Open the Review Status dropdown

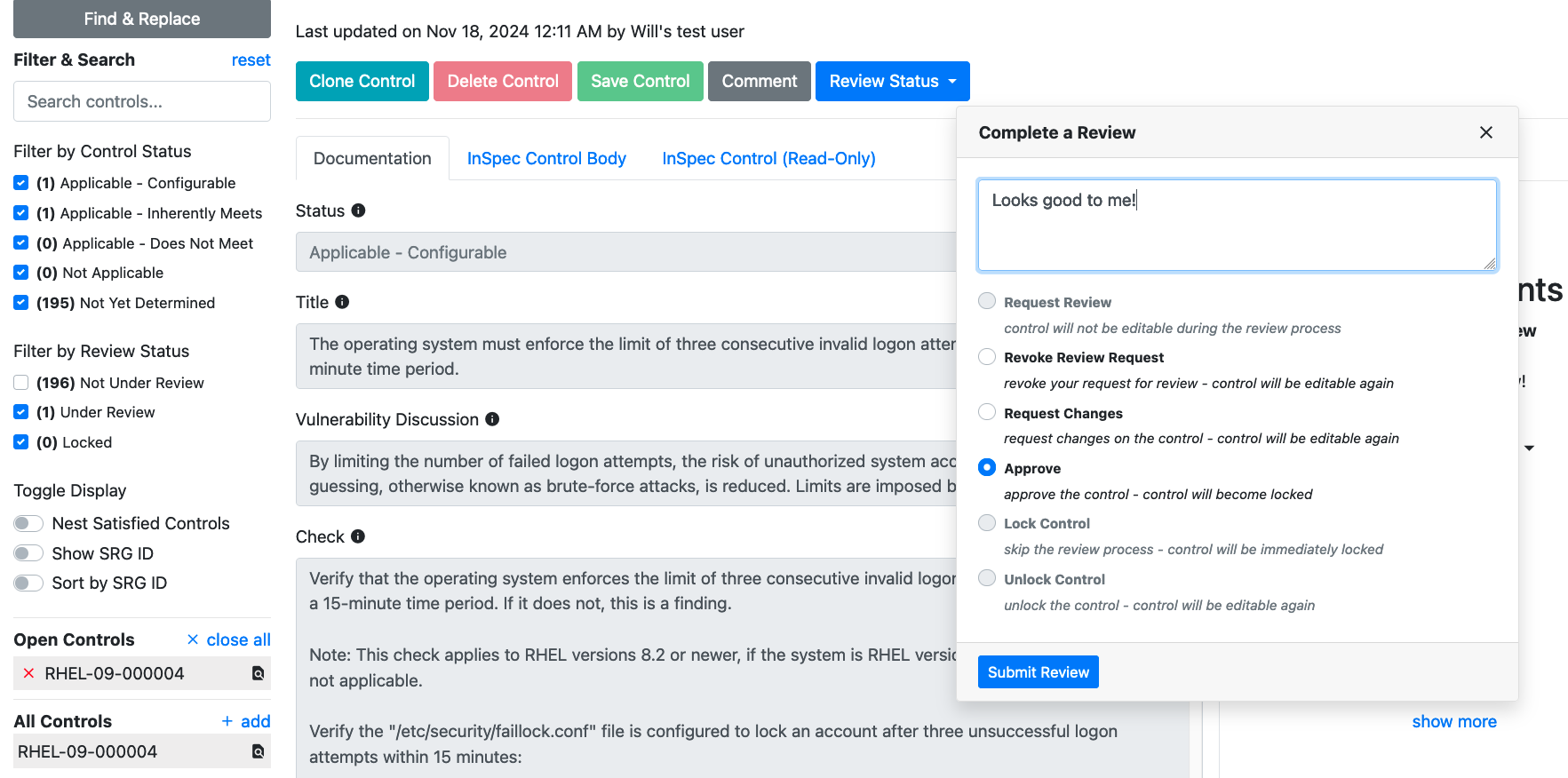[892, 81]
